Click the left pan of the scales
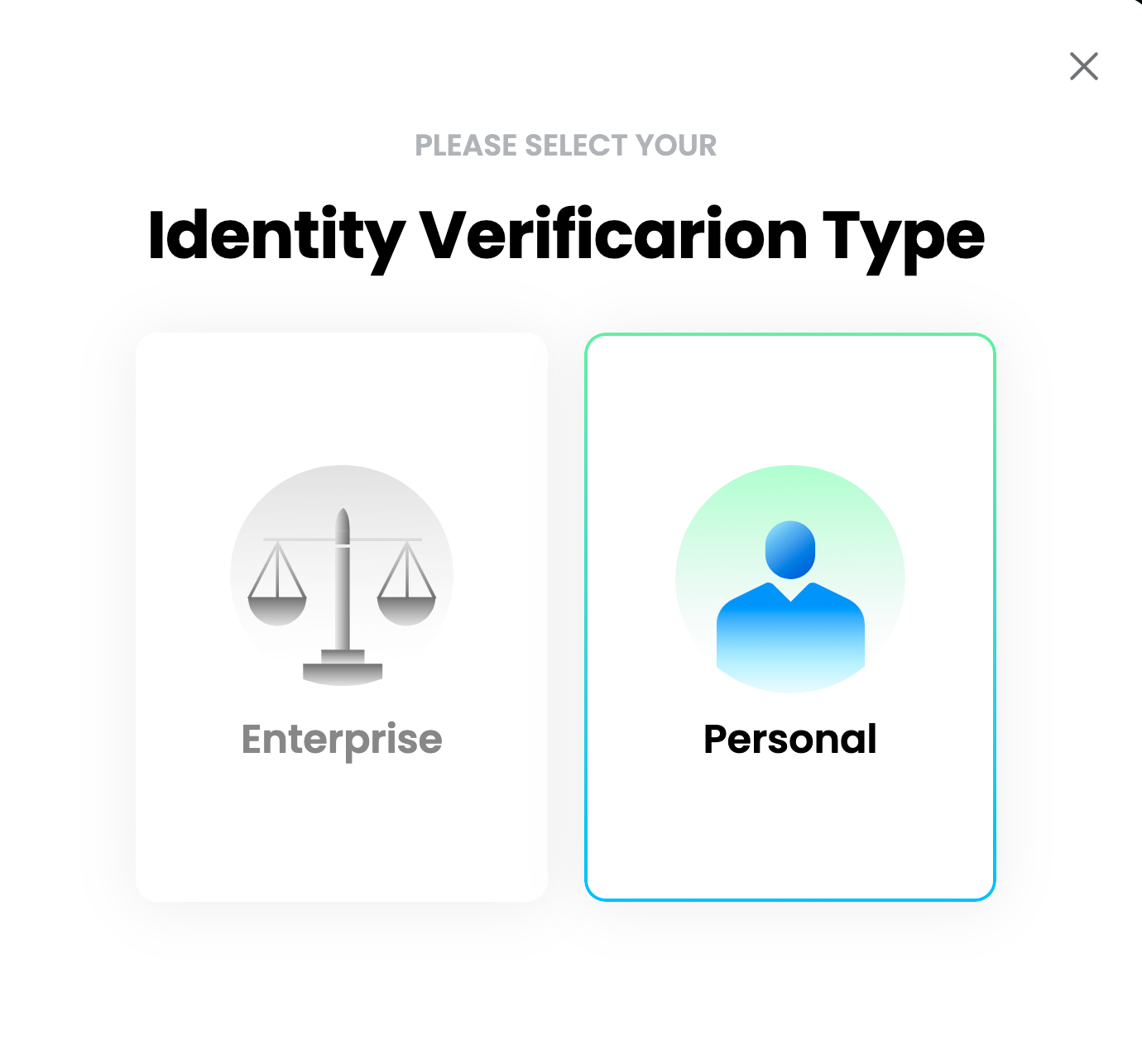 point(277,610)
